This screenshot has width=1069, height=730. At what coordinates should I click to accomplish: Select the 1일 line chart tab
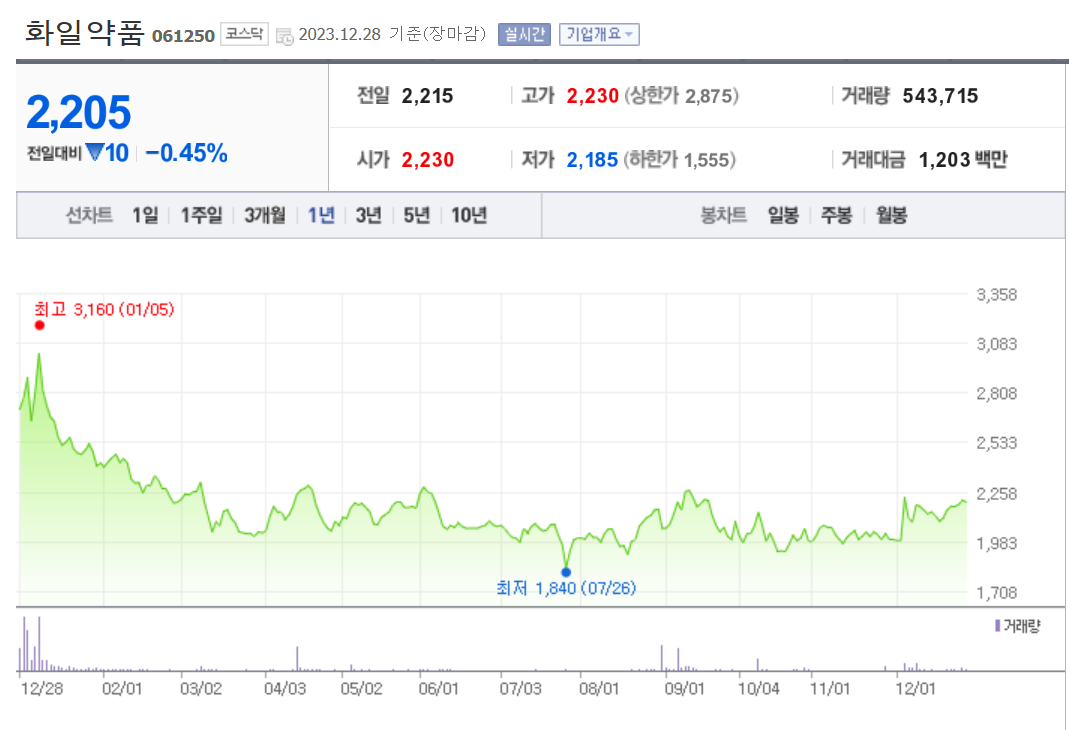coord(145,215)
